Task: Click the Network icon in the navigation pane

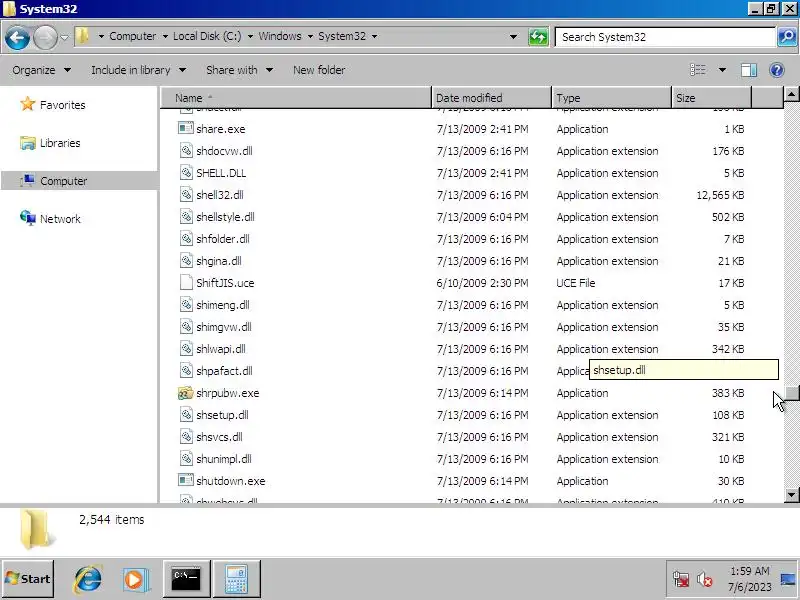Action: click(28, 218)
